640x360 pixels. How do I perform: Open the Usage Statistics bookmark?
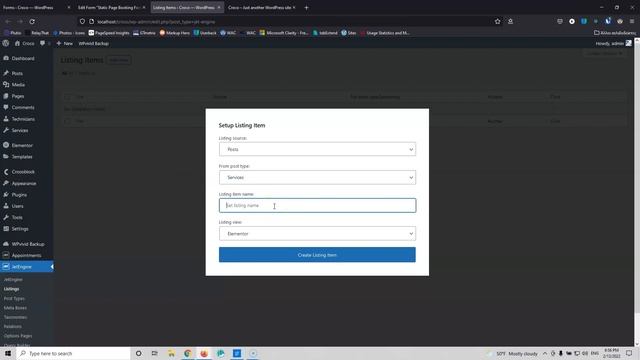coord(385,33)
